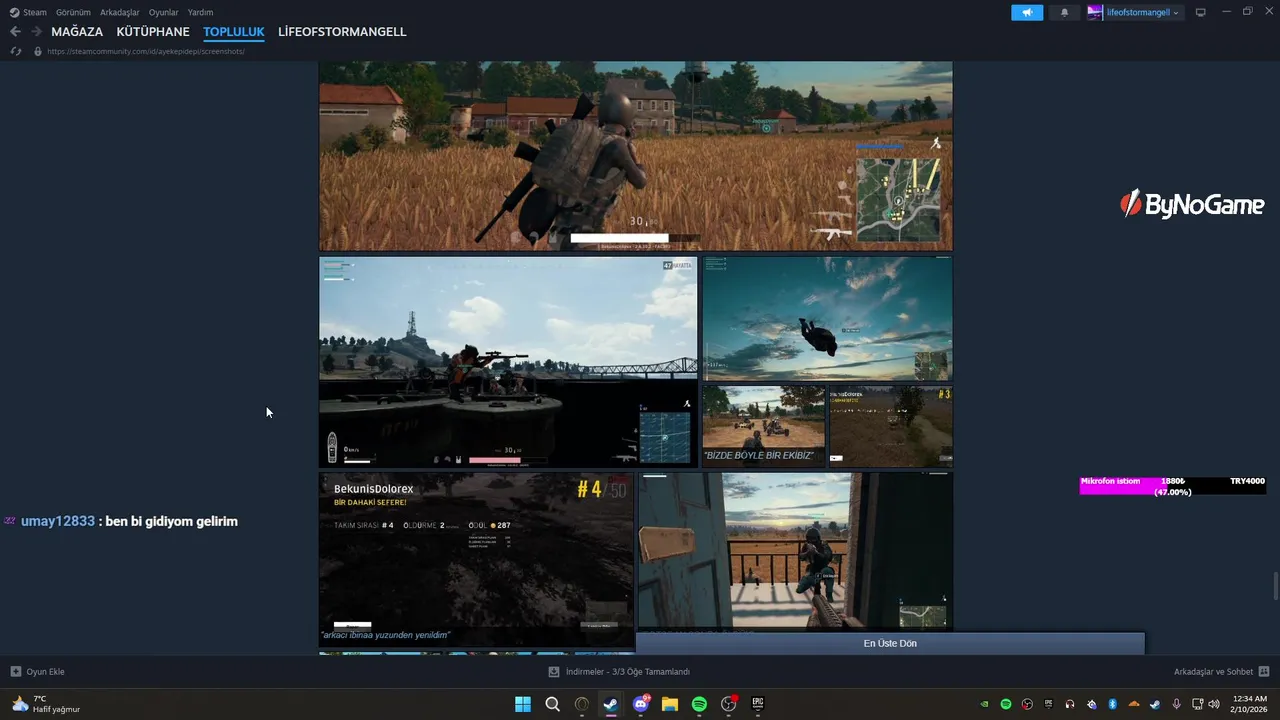Click the Steam system tray icon

click(x=1155, y=704)
